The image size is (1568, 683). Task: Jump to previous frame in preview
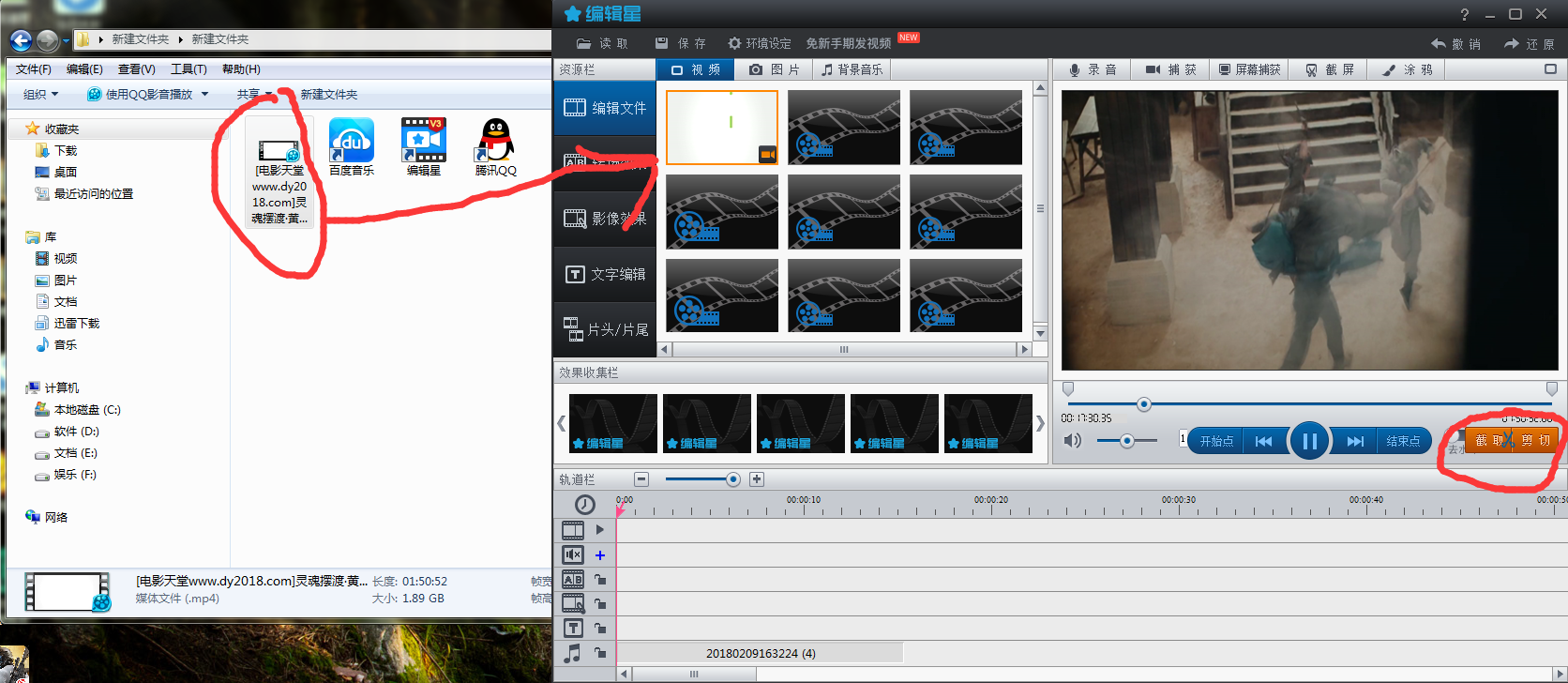(1263, 441)
